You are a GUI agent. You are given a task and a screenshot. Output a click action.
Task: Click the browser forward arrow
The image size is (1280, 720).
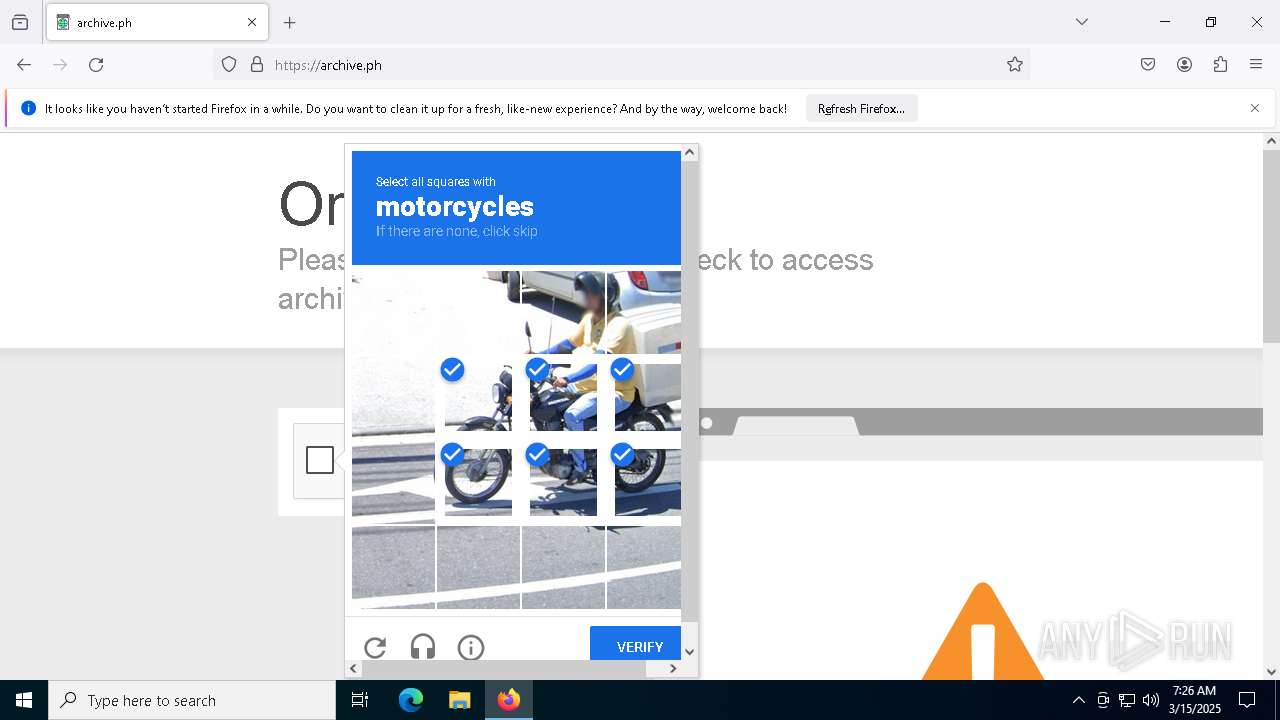click(x=60, y=65)
